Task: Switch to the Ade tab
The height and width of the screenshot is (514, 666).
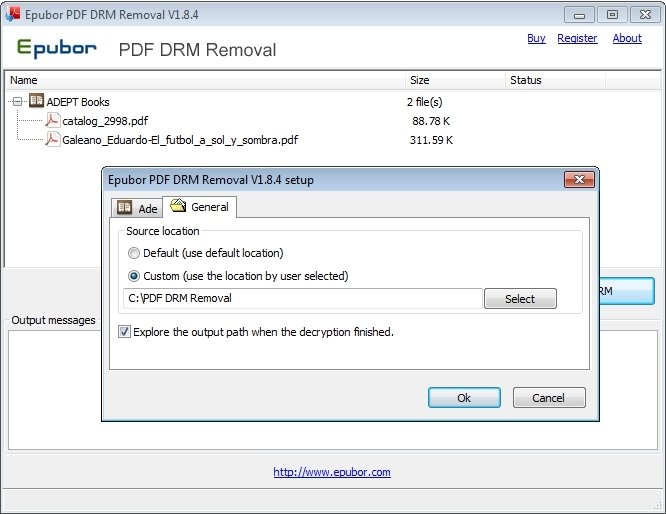Action: coord(137,208)
